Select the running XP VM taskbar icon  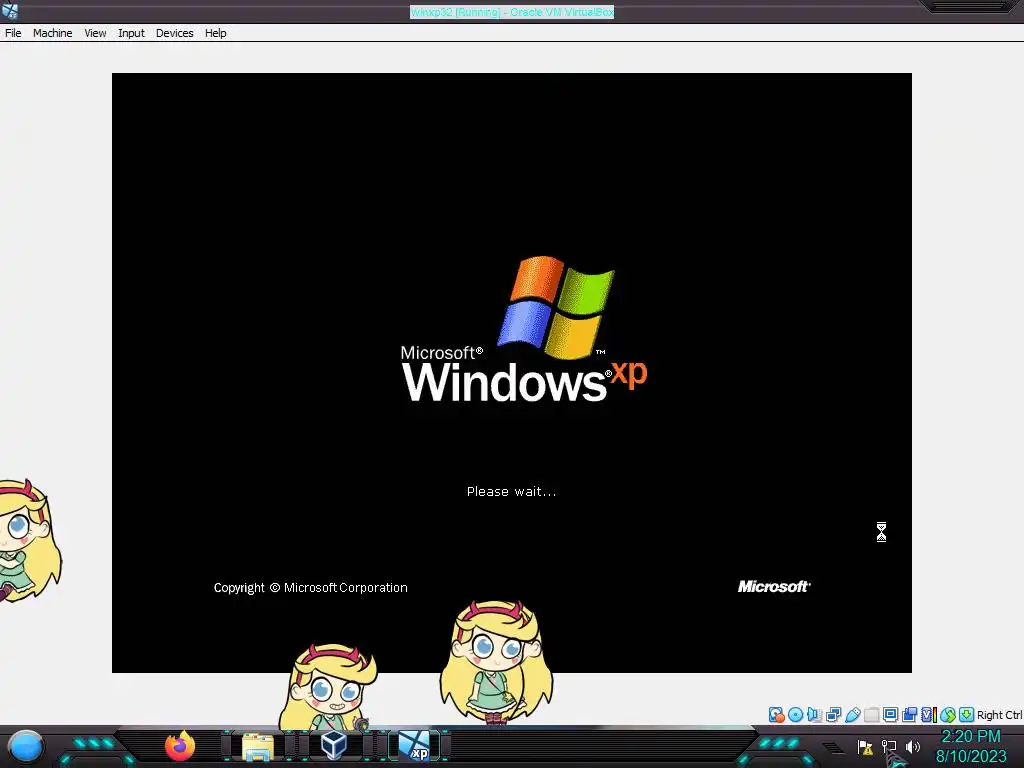coord(415,746)
